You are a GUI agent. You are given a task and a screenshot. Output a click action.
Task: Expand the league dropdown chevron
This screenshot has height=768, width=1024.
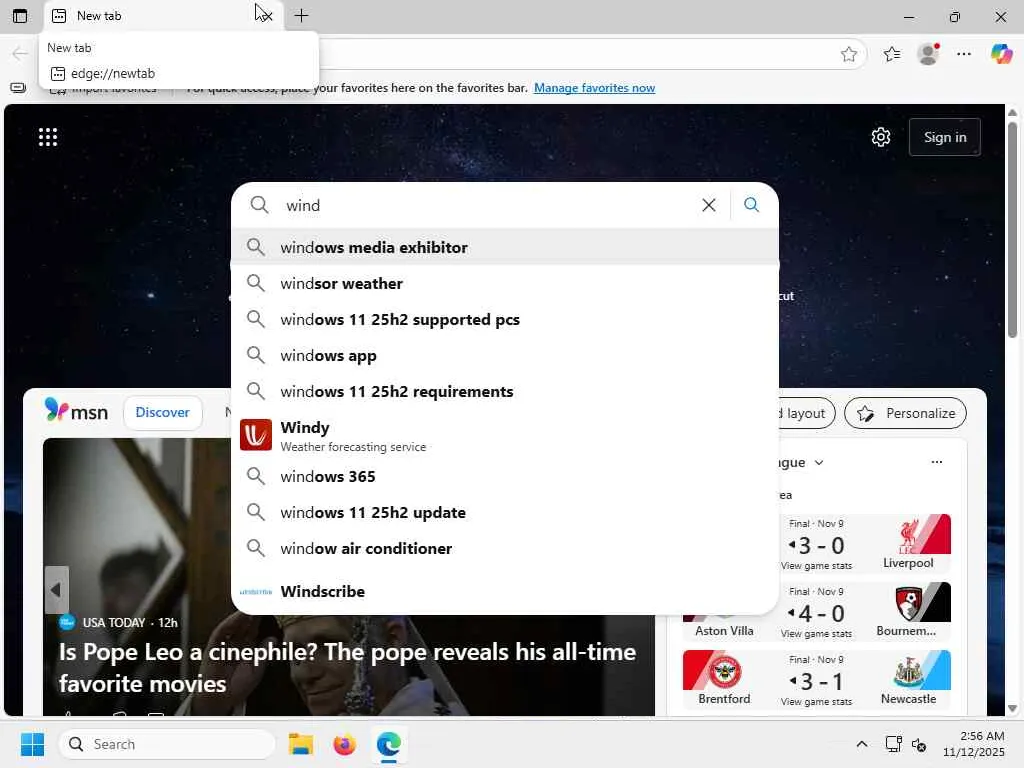click(x=819, y=462)
